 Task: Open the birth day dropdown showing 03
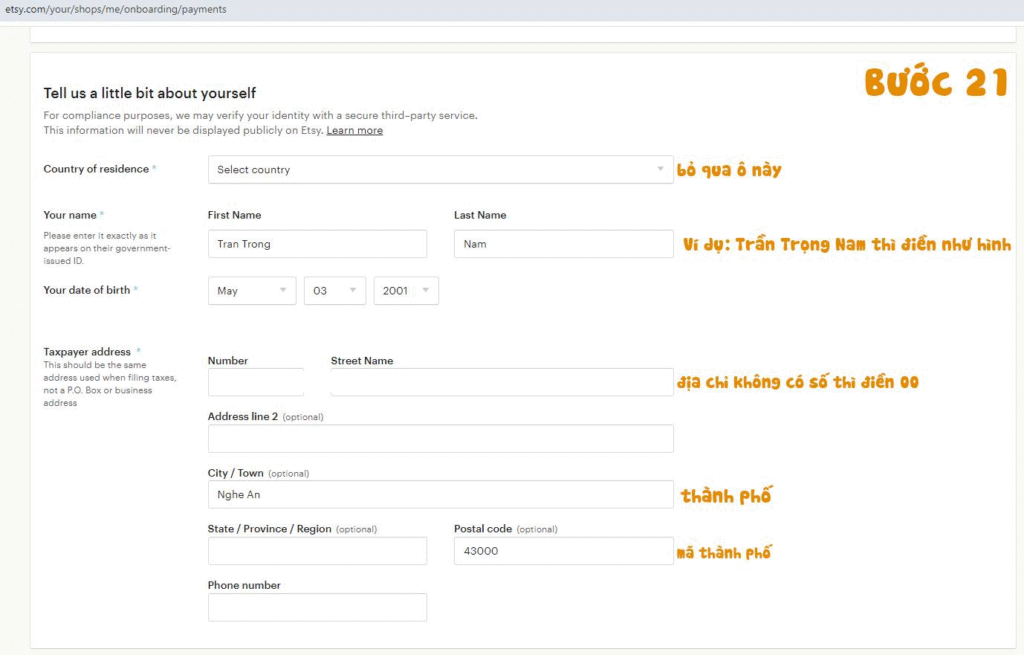pyautogui.click(x=334, y=291)
